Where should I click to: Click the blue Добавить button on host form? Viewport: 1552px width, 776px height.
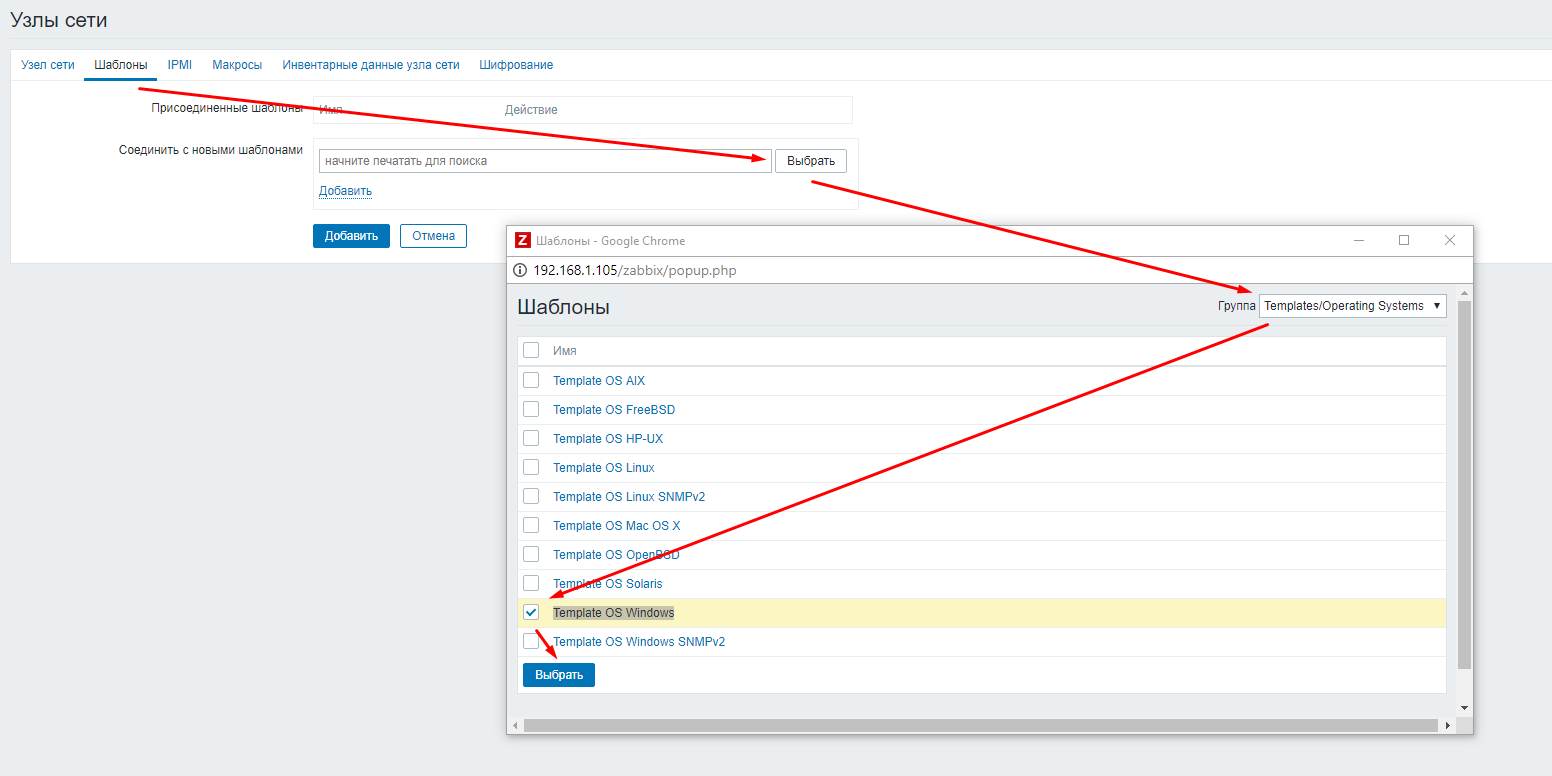[351, 236]
